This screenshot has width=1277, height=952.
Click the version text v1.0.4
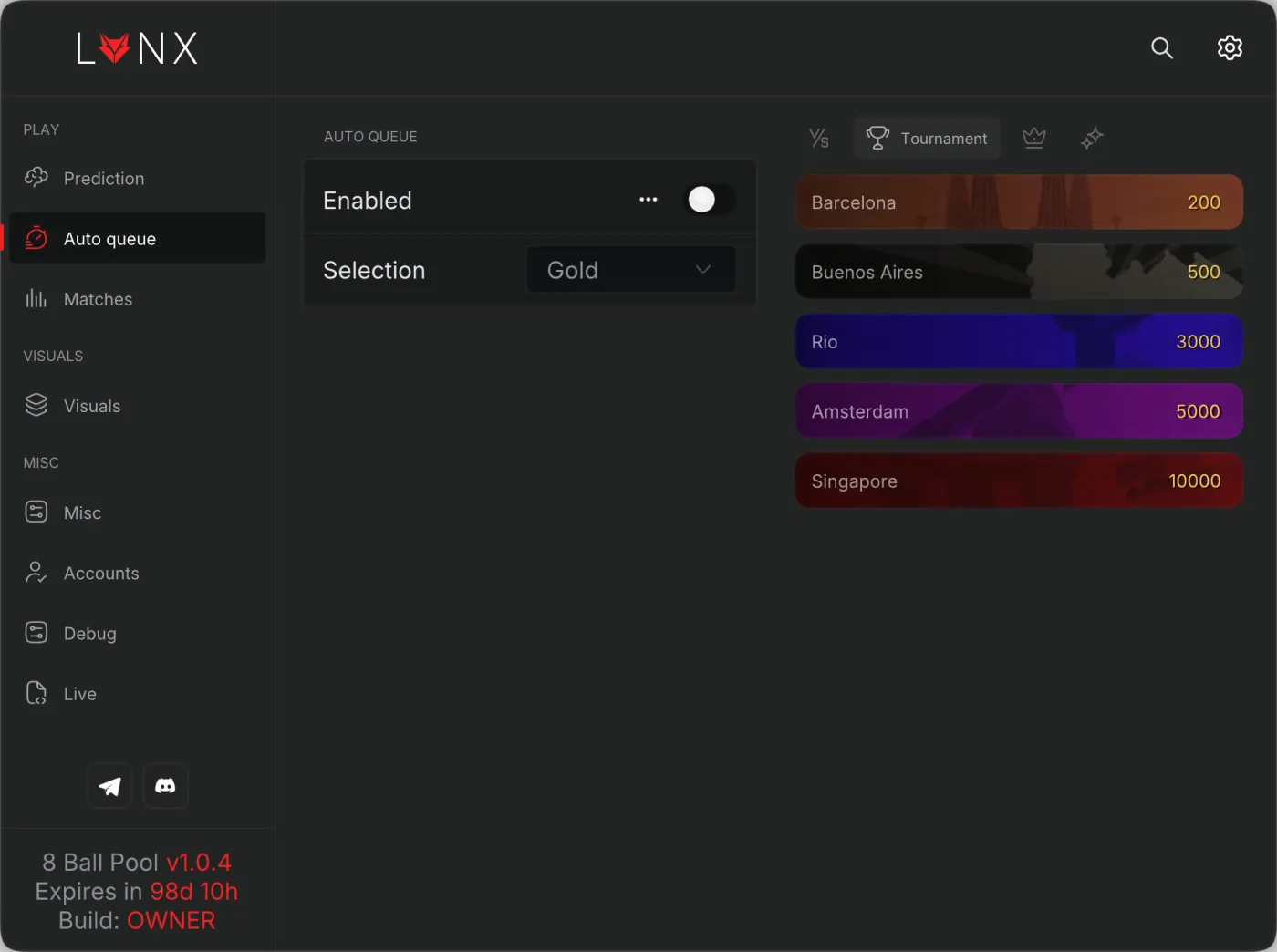tap(199, 863)
